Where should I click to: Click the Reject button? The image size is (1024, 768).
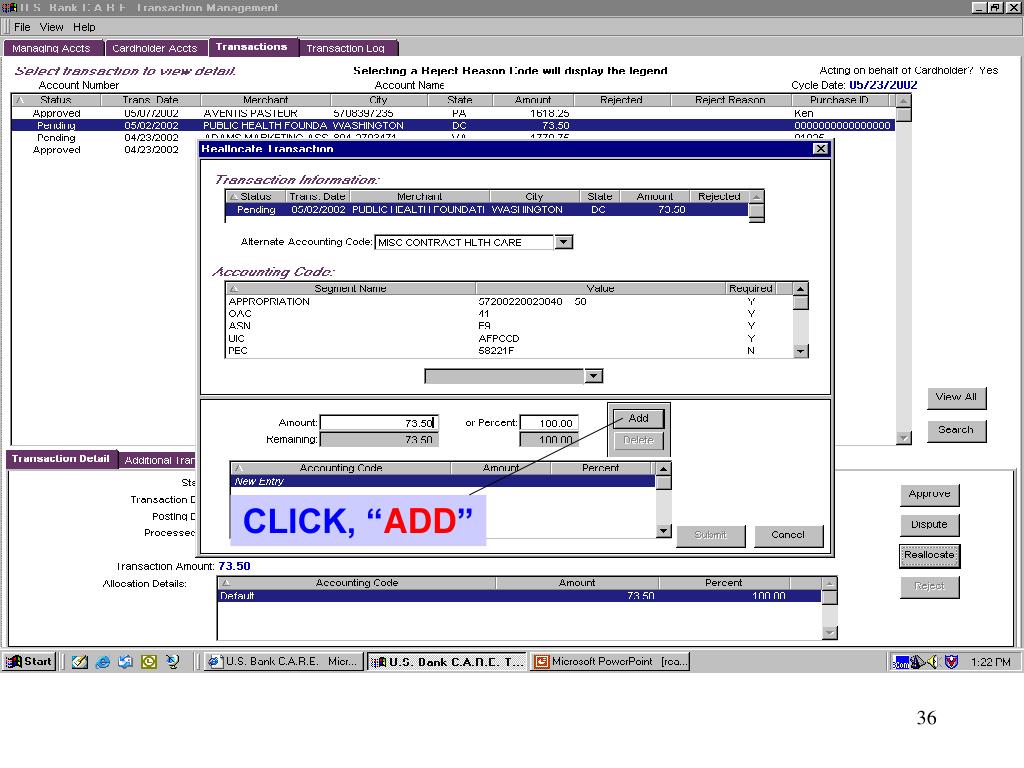point(929,586)
